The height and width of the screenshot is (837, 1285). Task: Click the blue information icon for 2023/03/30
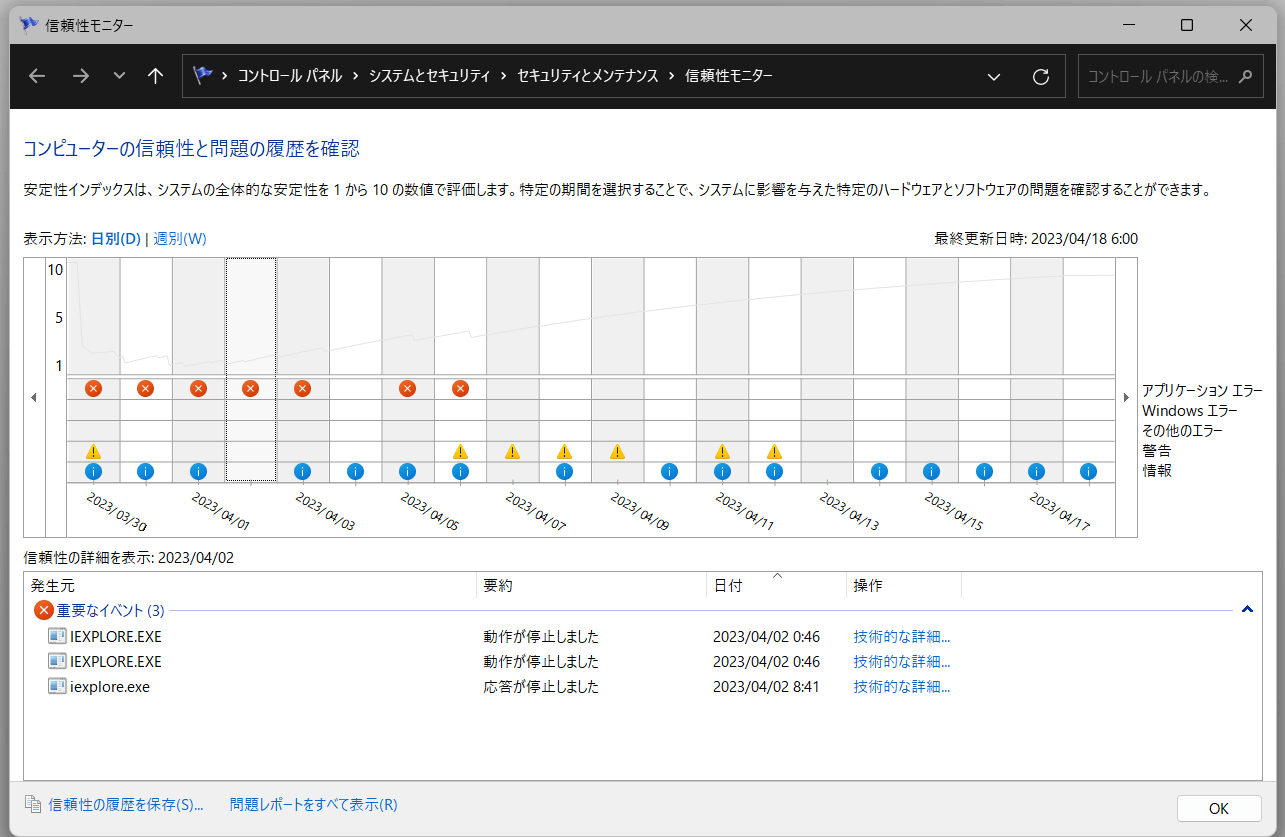click(x=93, y=471)
